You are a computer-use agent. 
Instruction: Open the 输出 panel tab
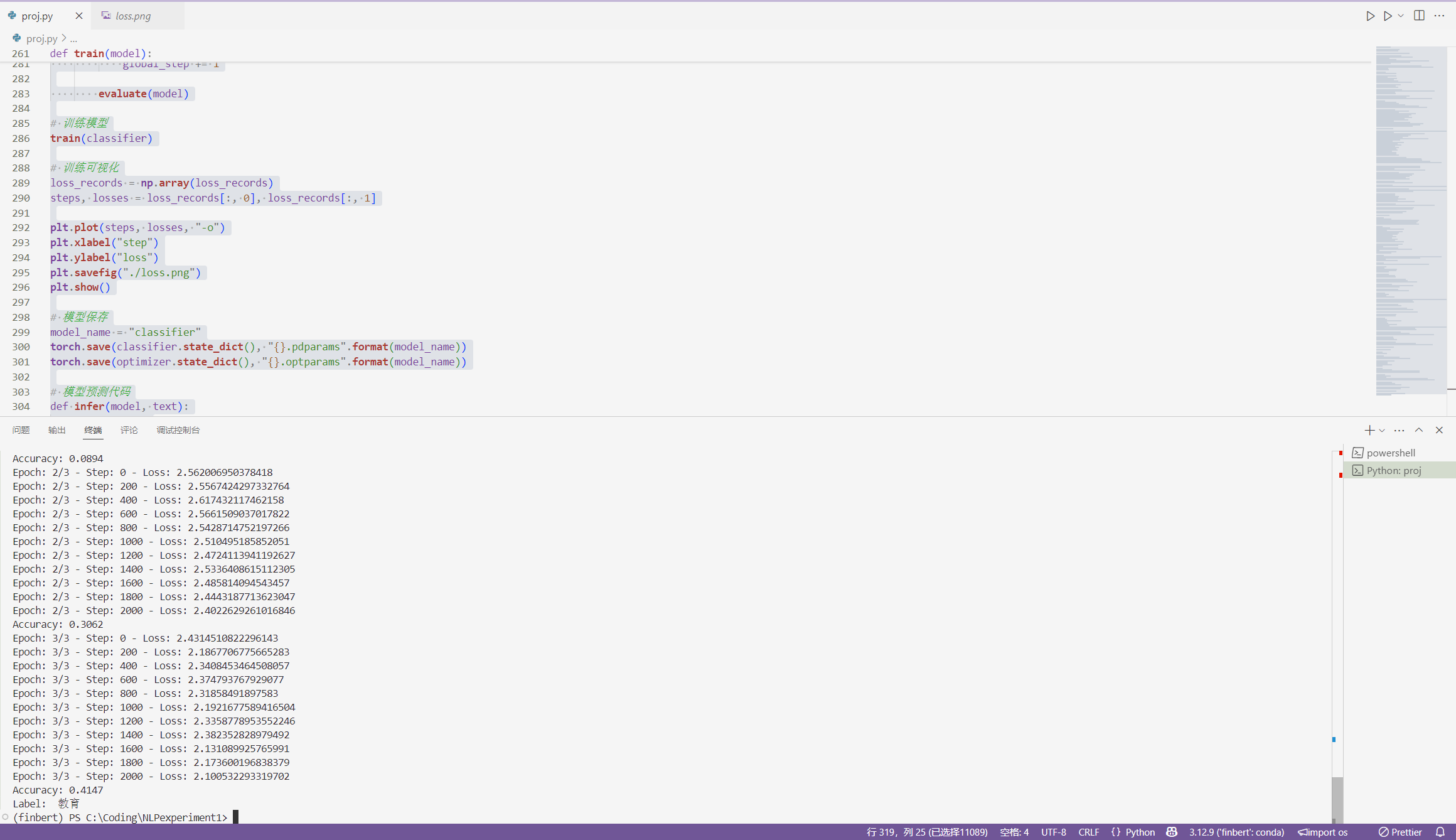point(56,430)
